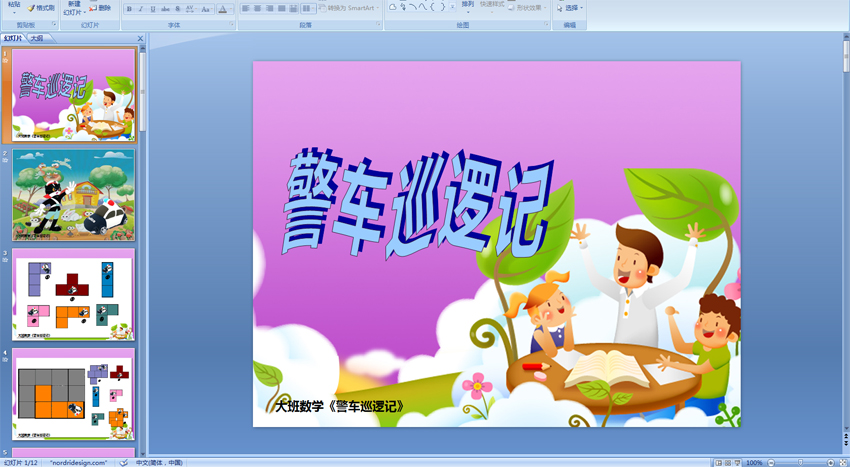Open character spacing options
This screenshot has height=467, width=850.
coord(190,9)
